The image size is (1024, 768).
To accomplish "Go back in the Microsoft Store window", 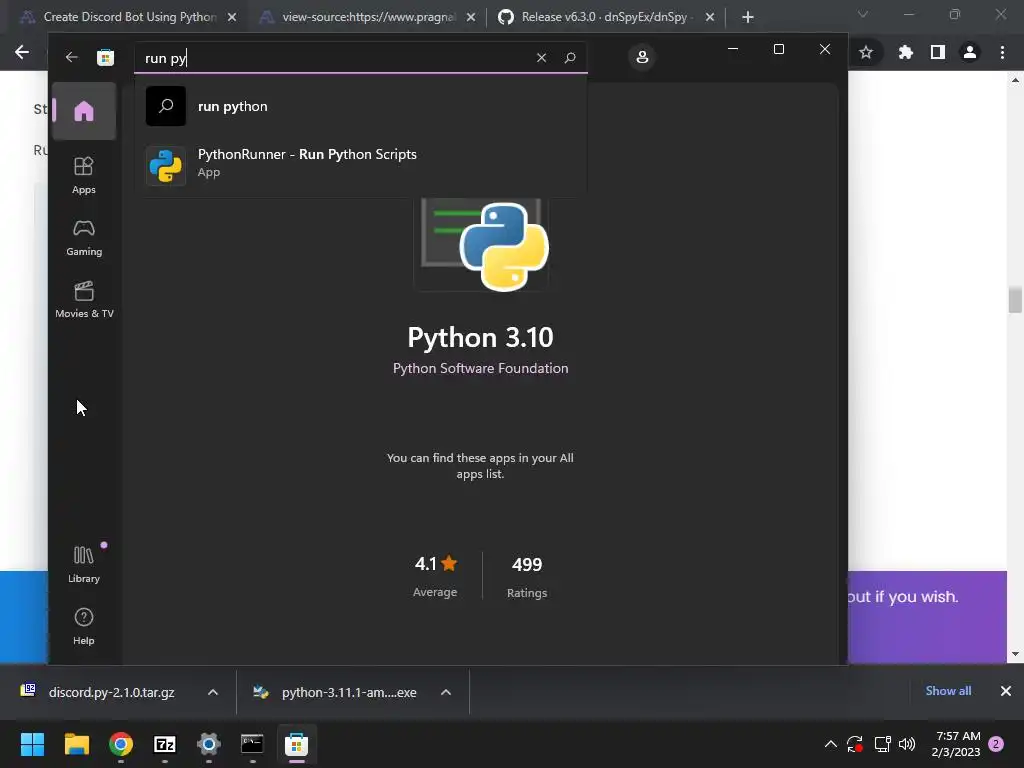I will [x=71, y=57].
